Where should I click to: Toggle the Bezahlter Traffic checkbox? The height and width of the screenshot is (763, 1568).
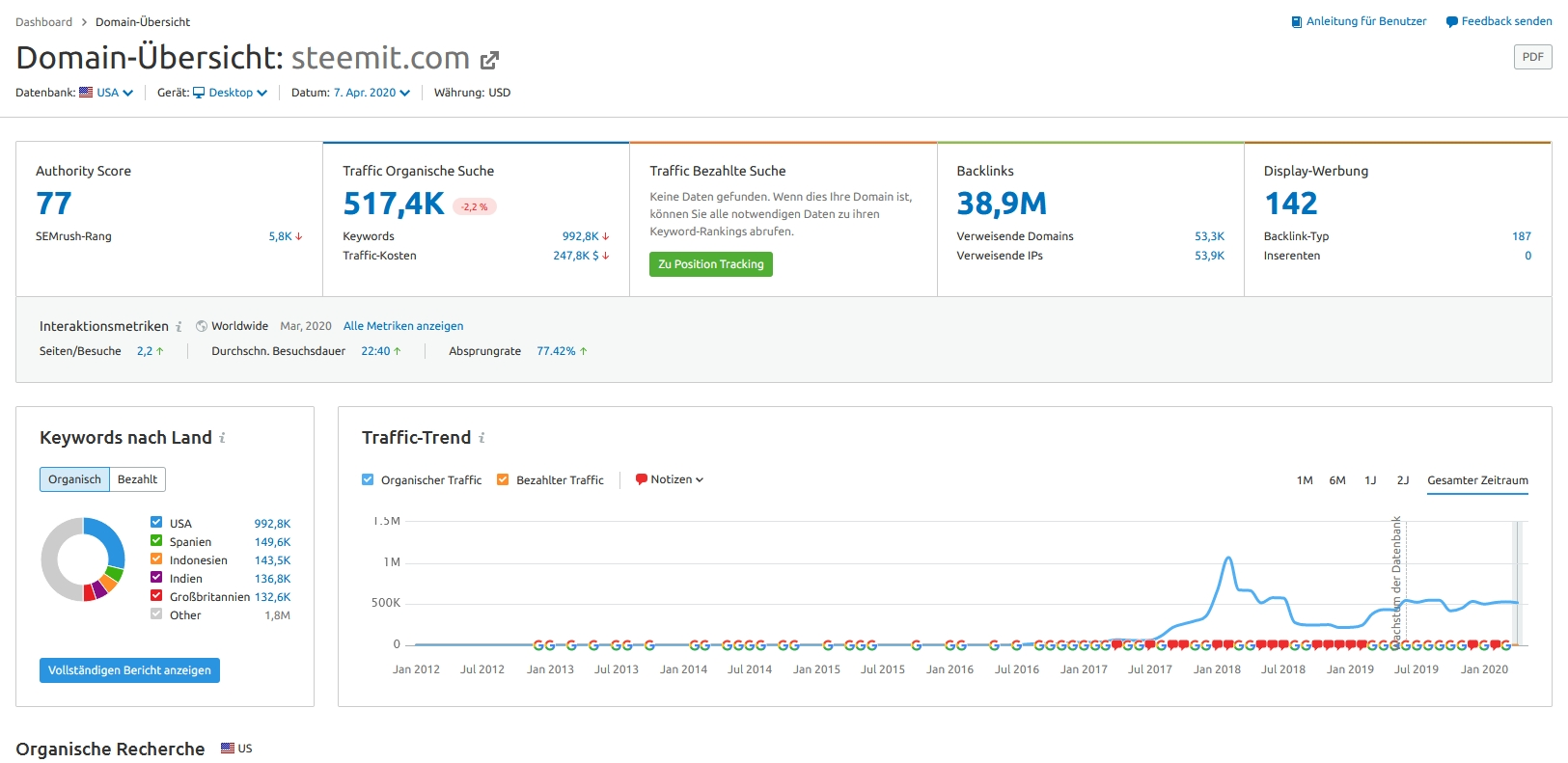tap(503, 479)
